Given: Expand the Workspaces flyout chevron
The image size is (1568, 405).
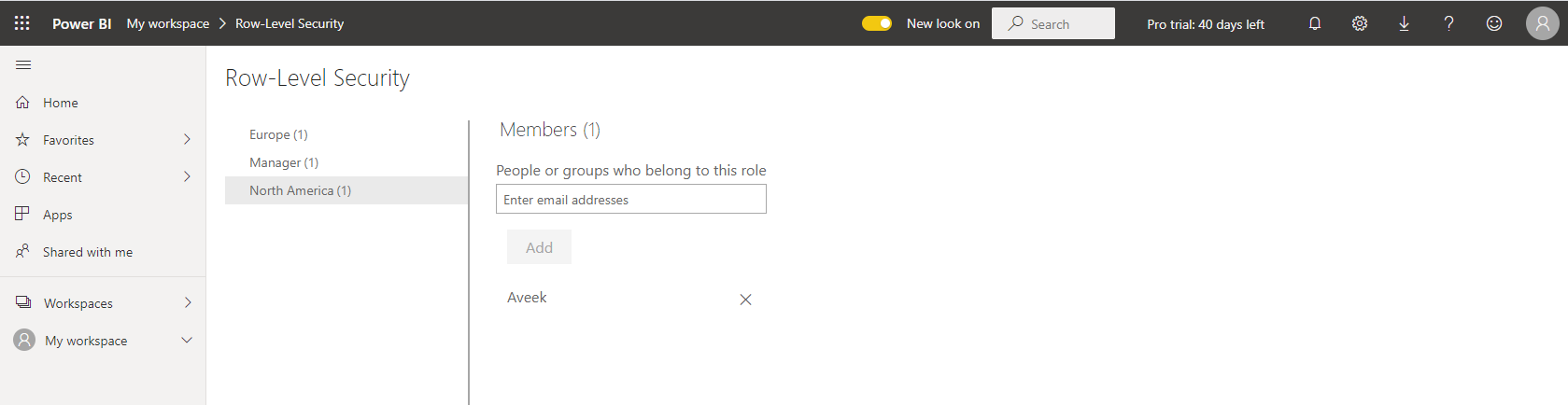Looking at the screenshot, I should click(x=187, y=303).
